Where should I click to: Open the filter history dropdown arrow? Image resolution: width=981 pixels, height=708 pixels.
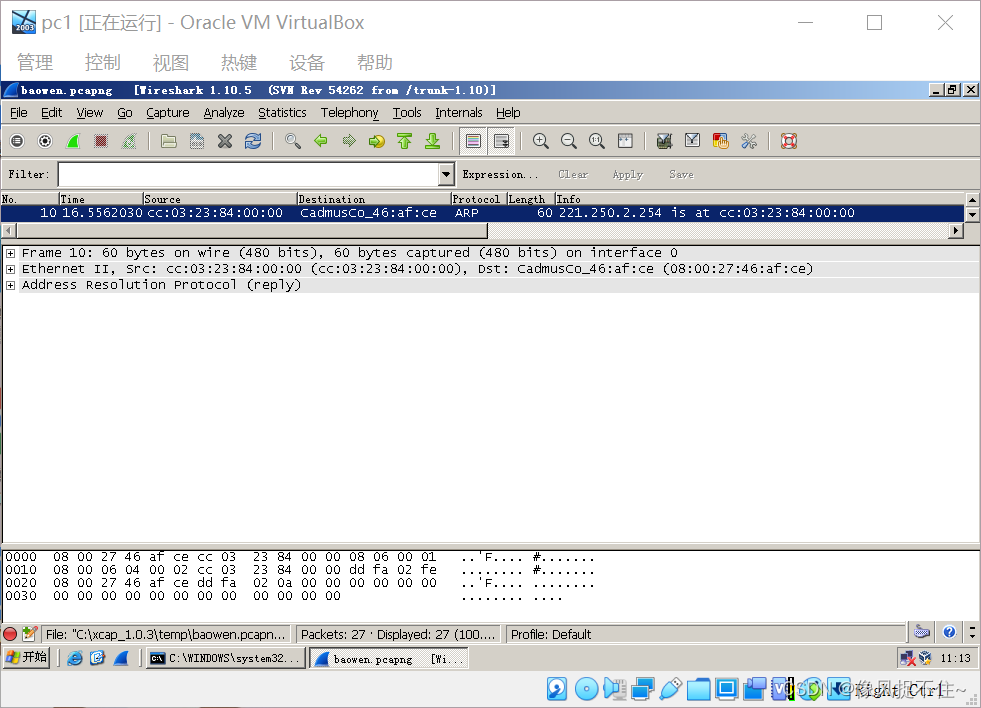pyautogui.click(x=446, y=174)
